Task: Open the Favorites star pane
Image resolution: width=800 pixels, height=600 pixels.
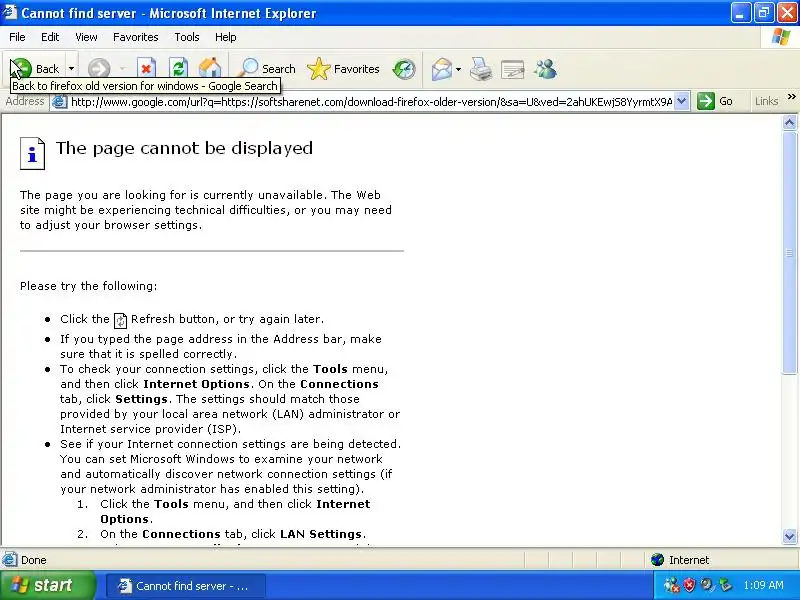Action: point(343,68)
